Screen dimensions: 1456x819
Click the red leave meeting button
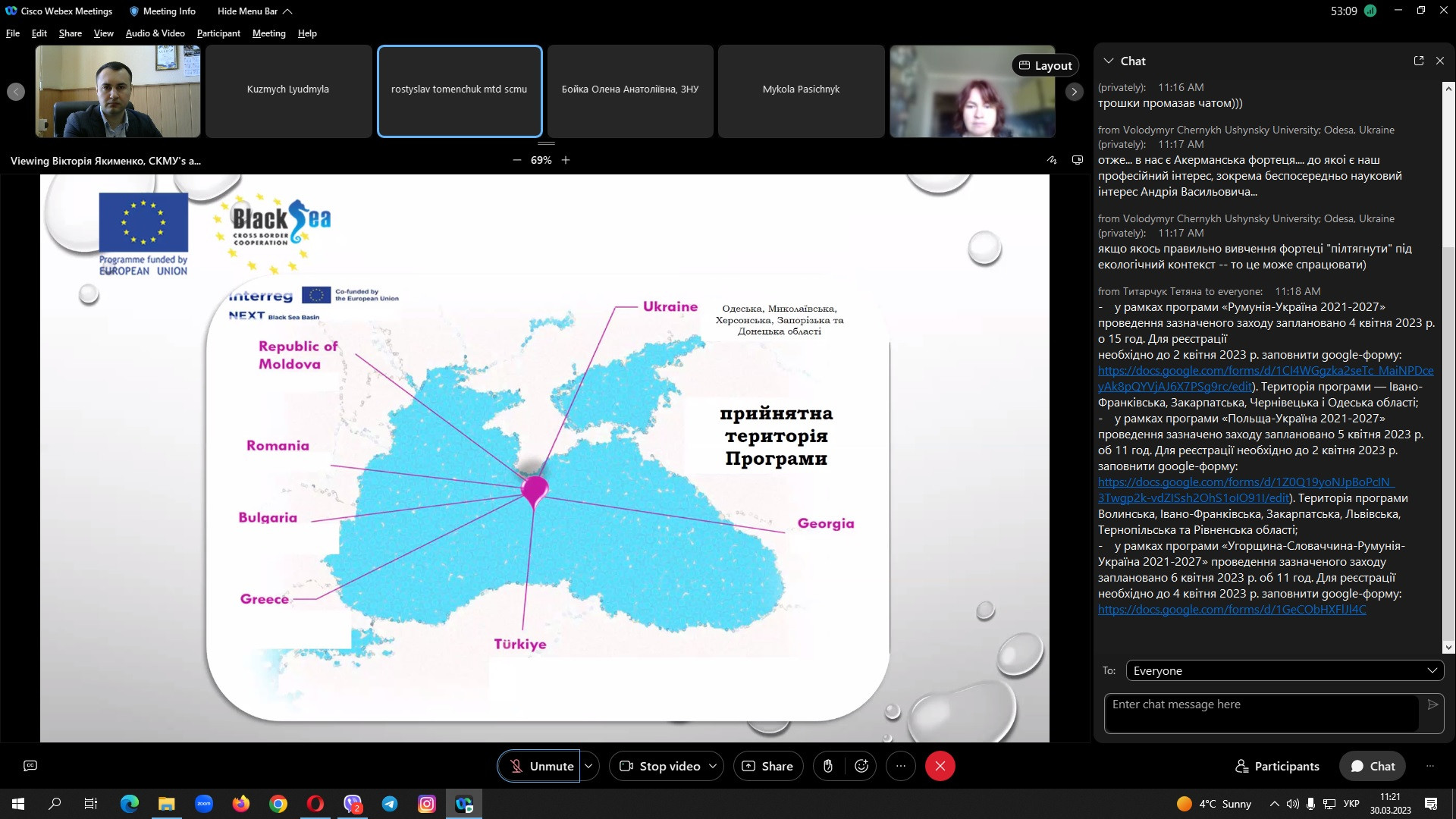[940, 766]
